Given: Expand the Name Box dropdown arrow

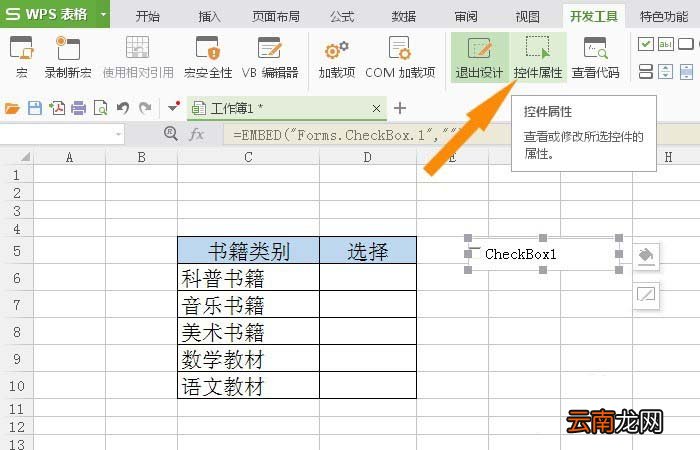Looking at the screenshot, I should pos(118,134).
